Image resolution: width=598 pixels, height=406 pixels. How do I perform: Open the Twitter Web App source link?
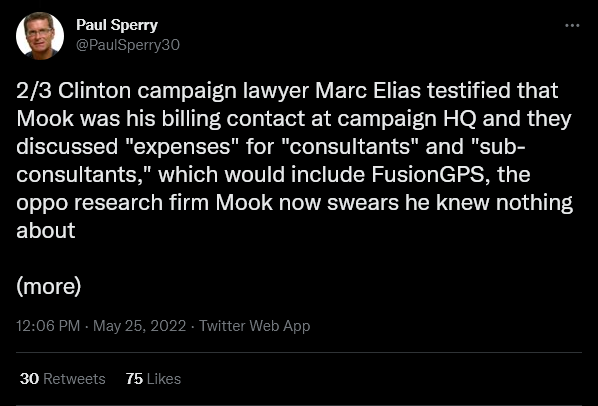coord(255,326)
